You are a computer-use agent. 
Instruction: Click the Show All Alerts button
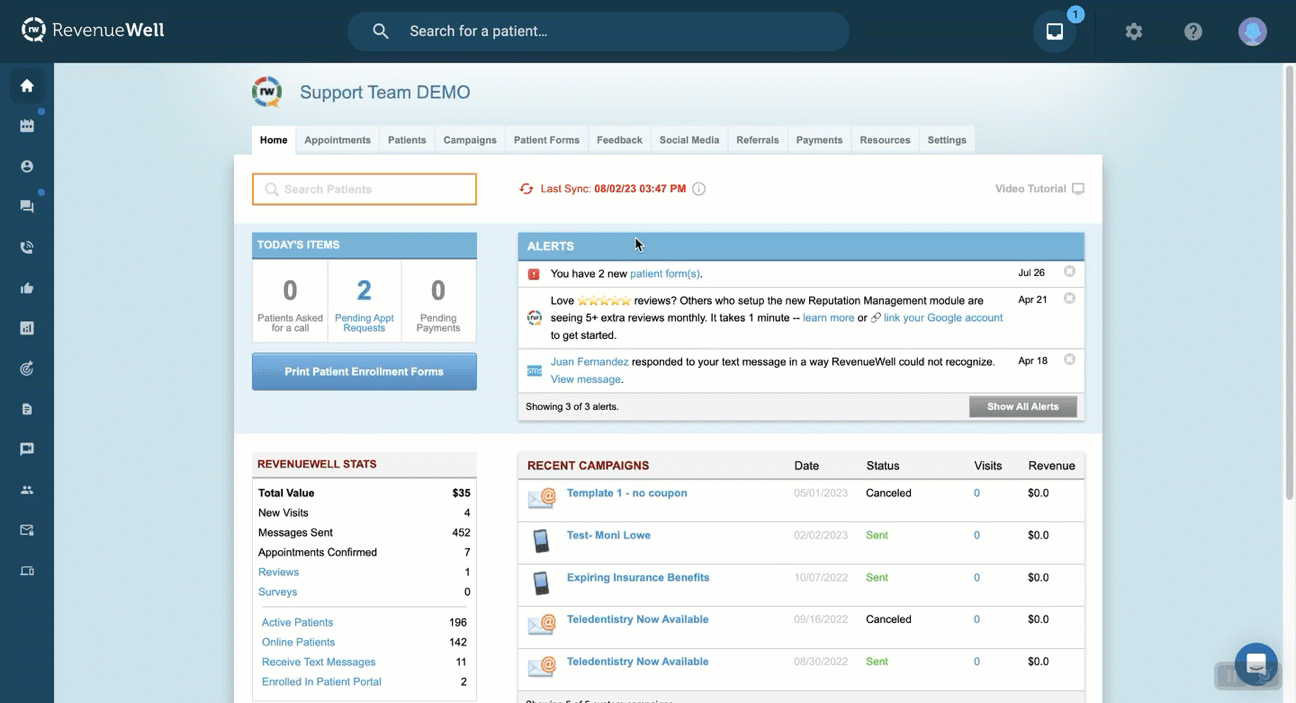pos(1023,407)
